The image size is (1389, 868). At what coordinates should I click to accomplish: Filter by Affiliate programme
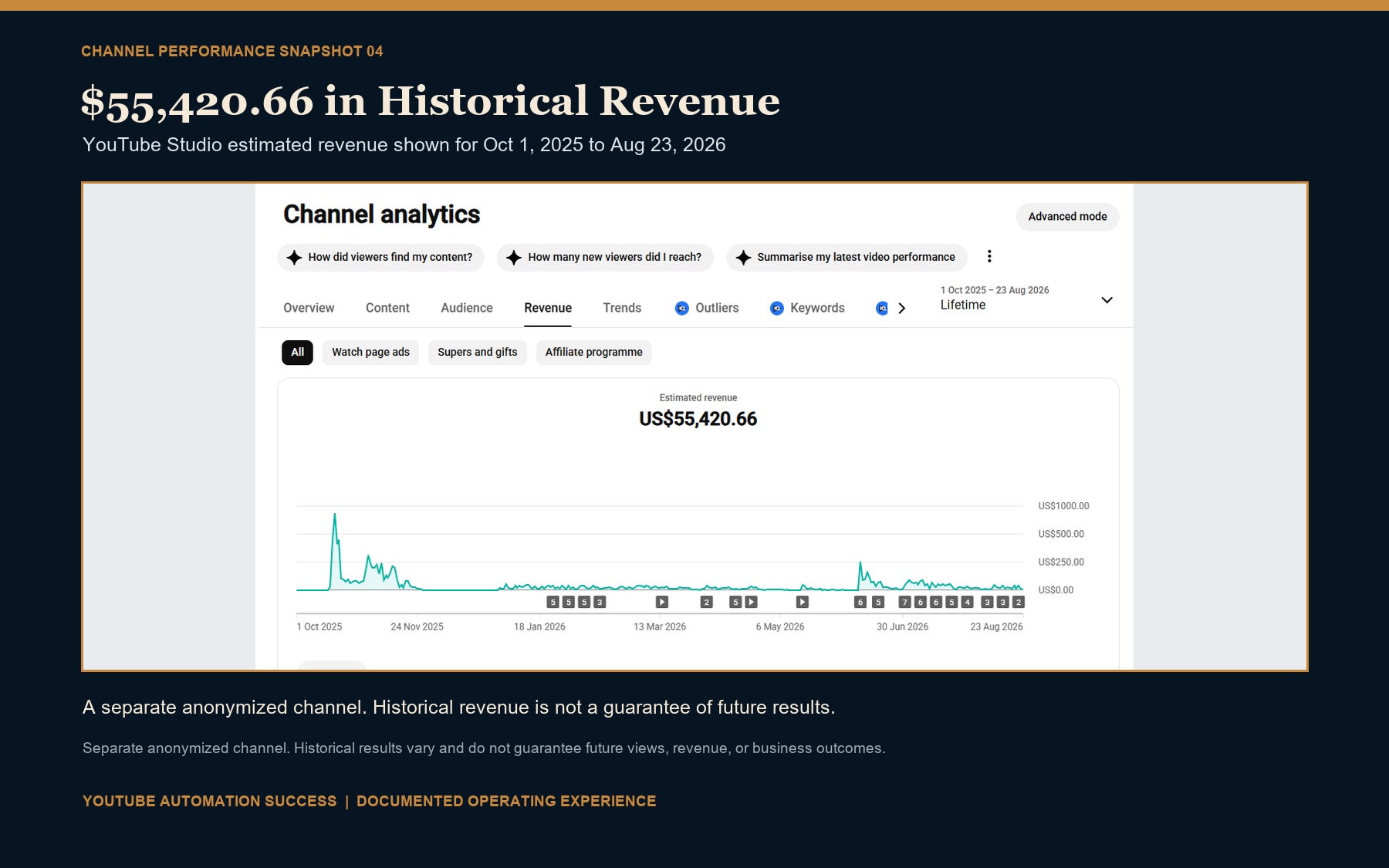(594, 353)
